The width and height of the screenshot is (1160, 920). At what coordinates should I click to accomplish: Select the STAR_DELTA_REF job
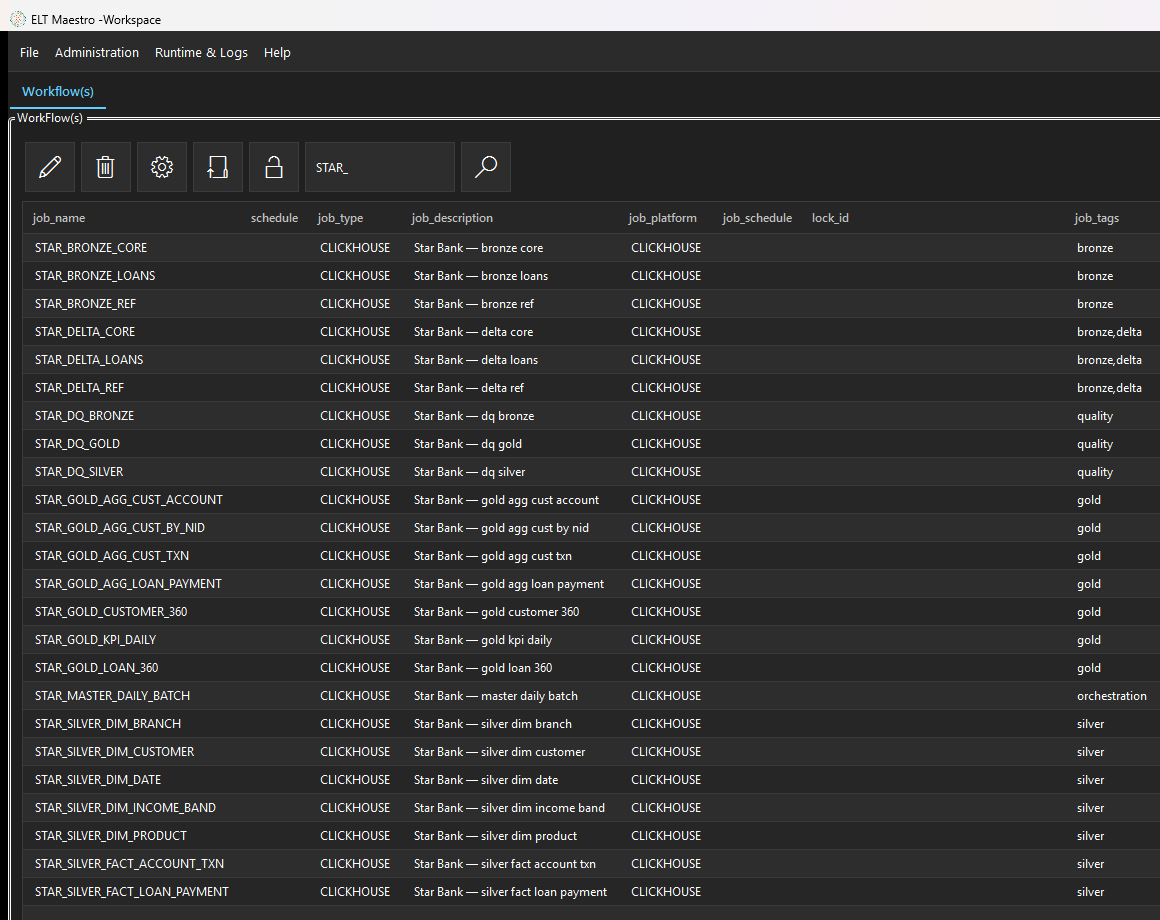point(79,388)
